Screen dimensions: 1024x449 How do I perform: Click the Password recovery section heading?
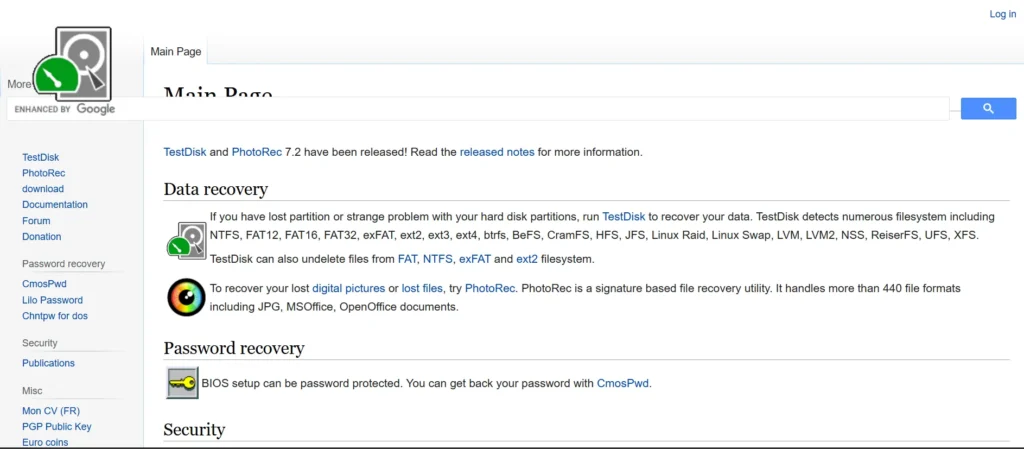[x=234, y=348]
